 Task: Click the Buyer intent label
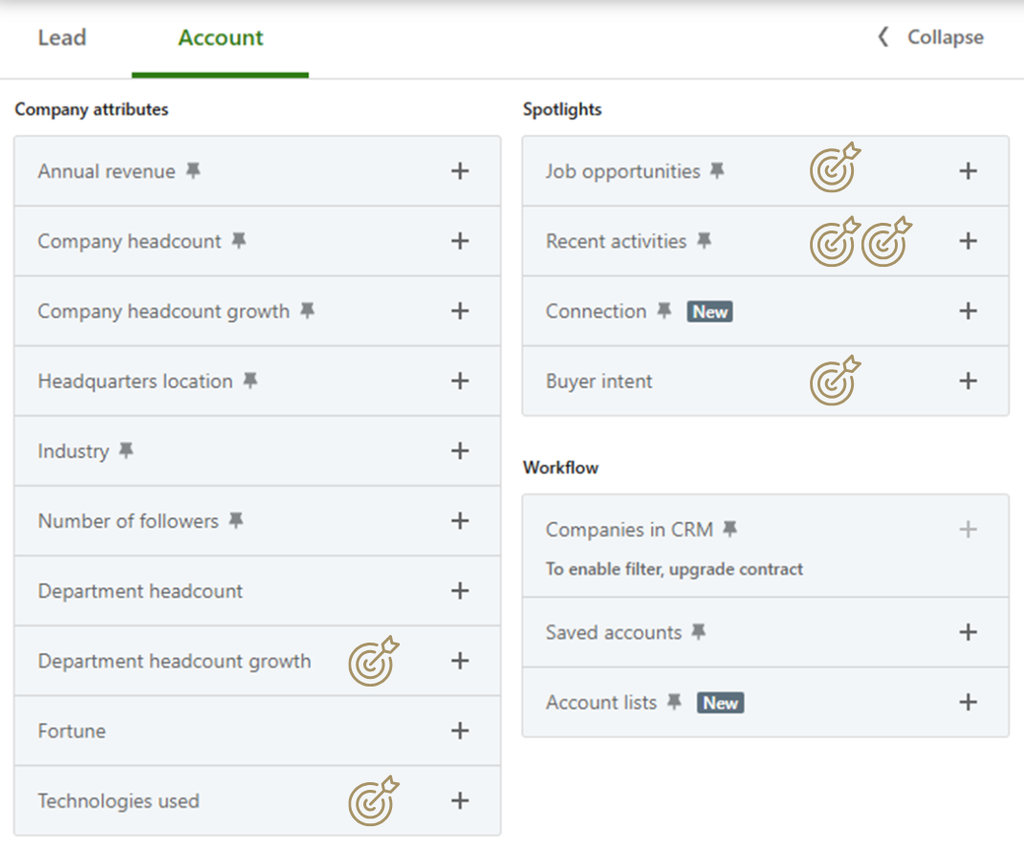[599, 381]
